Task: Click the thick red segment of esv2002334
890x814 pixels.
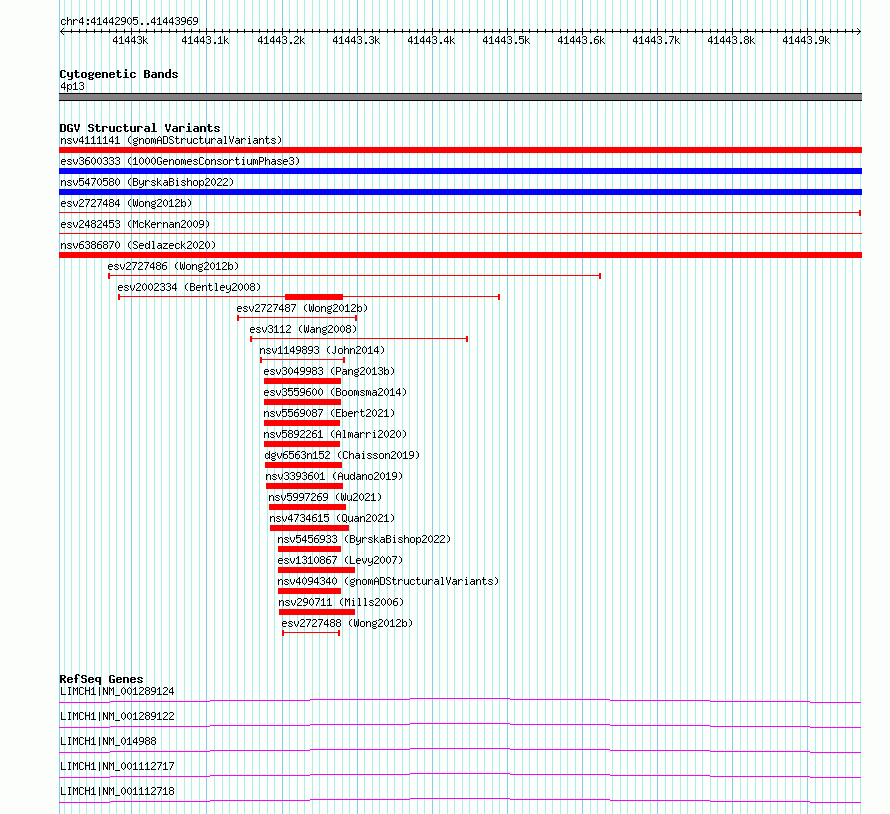Action: [x=314, y=297]
